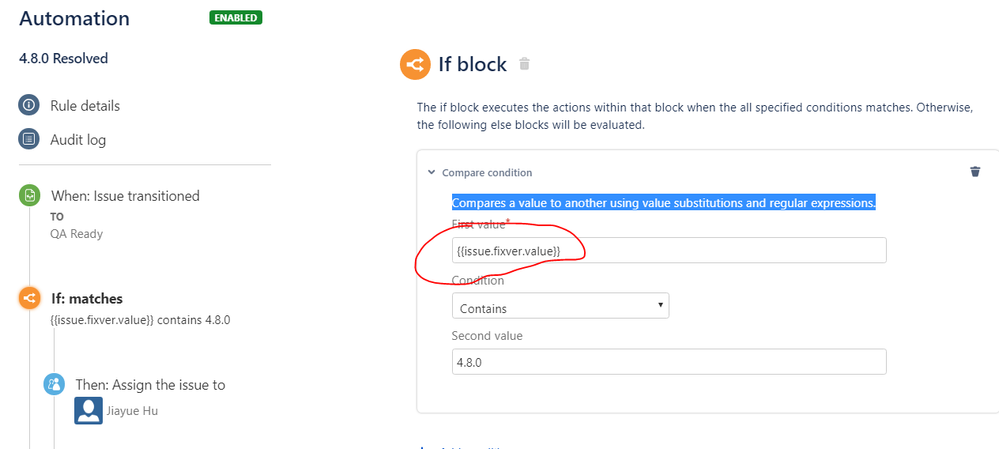Open the Then: Assign the issue to step
This screenshot has width=999, height=449.
point(150,385)
